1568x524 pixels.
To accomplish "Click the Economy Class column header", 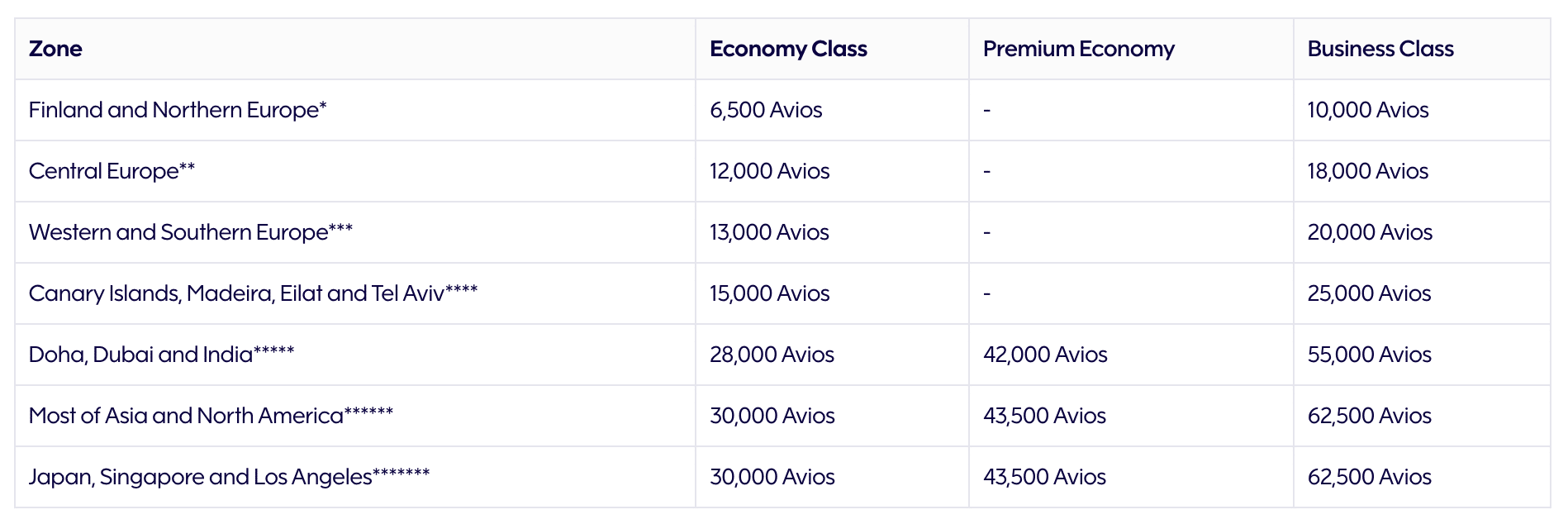I will tap(788, 49).
